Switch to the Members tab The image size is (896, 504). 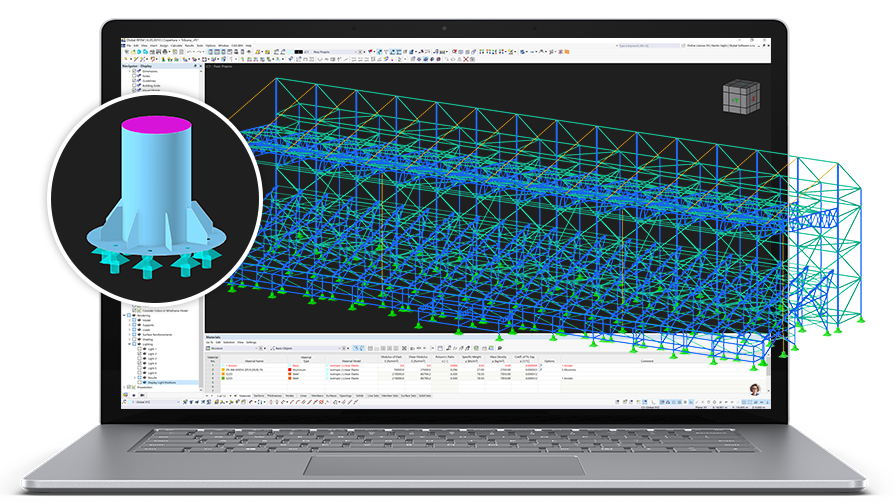coord(317,395)
